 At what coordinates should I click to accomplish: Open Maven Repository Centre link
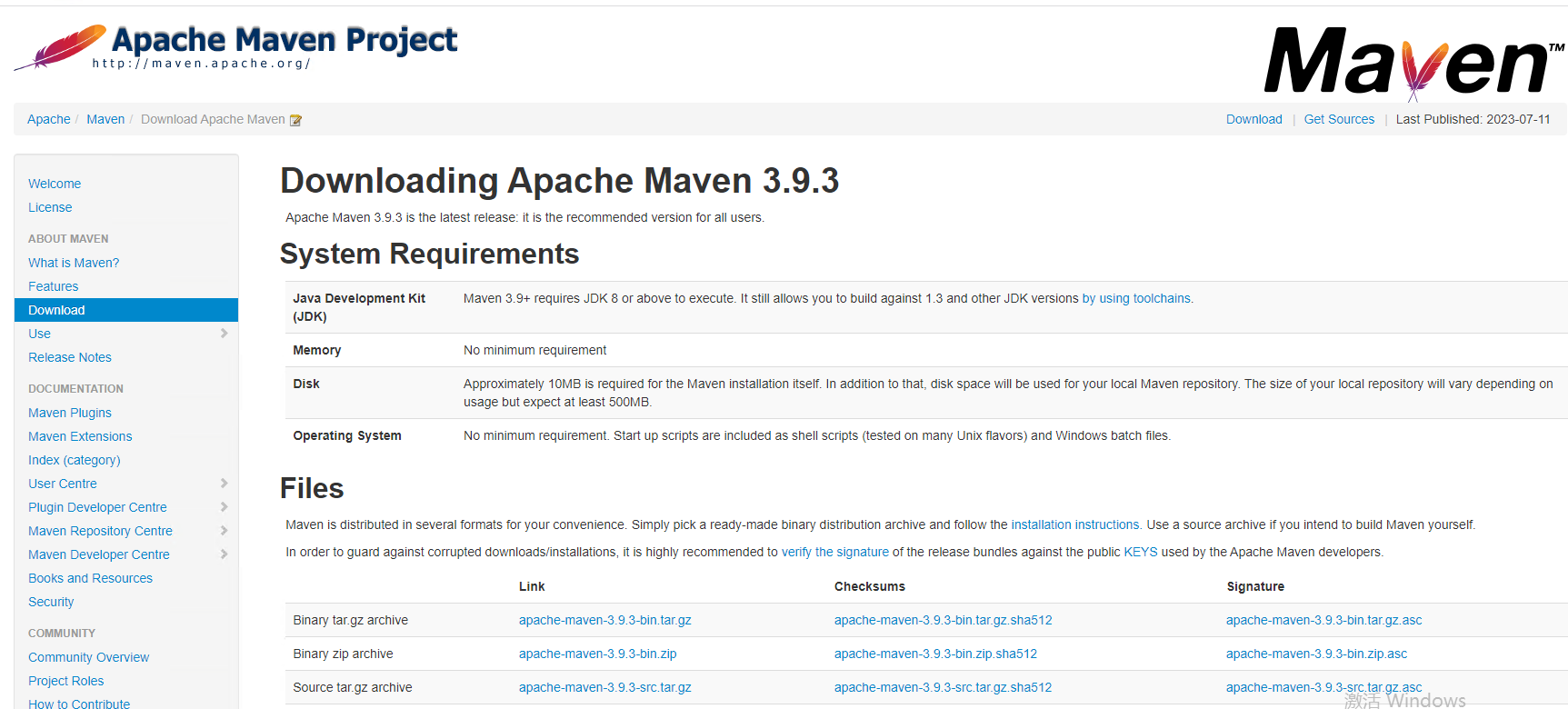100,531
